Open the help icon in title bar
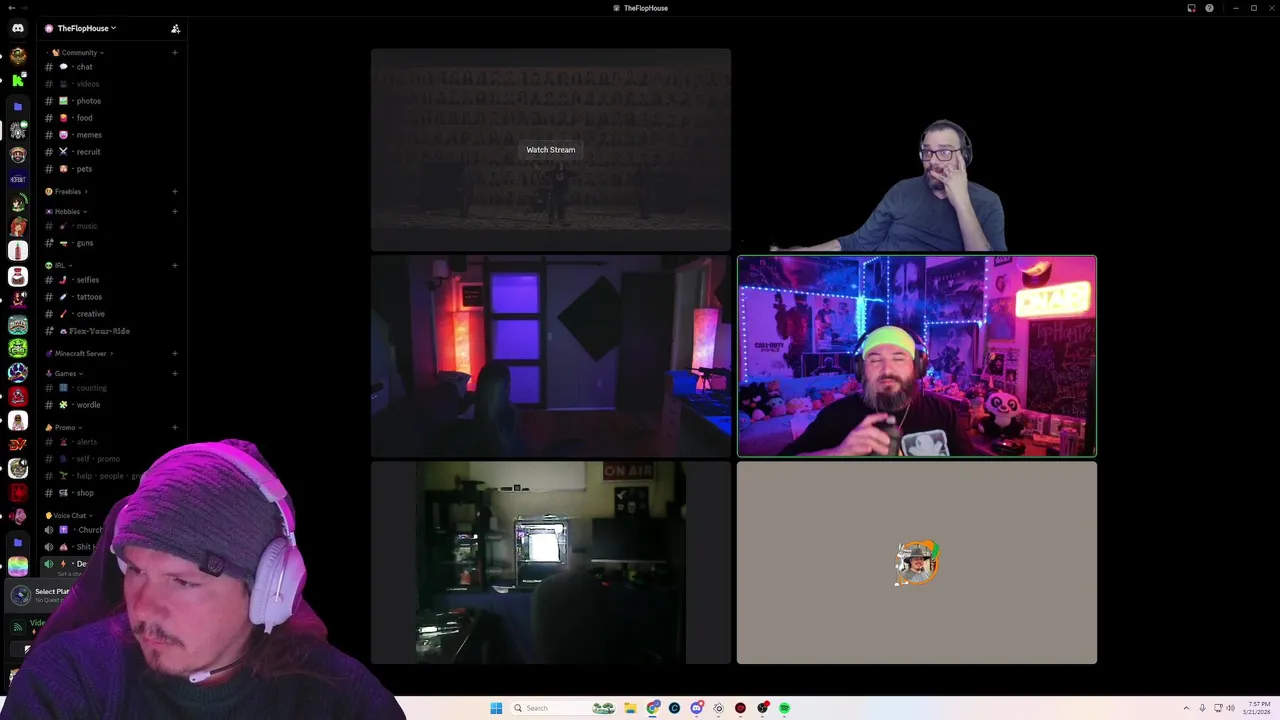The image size is (1280, 720). click(1209, 8)
